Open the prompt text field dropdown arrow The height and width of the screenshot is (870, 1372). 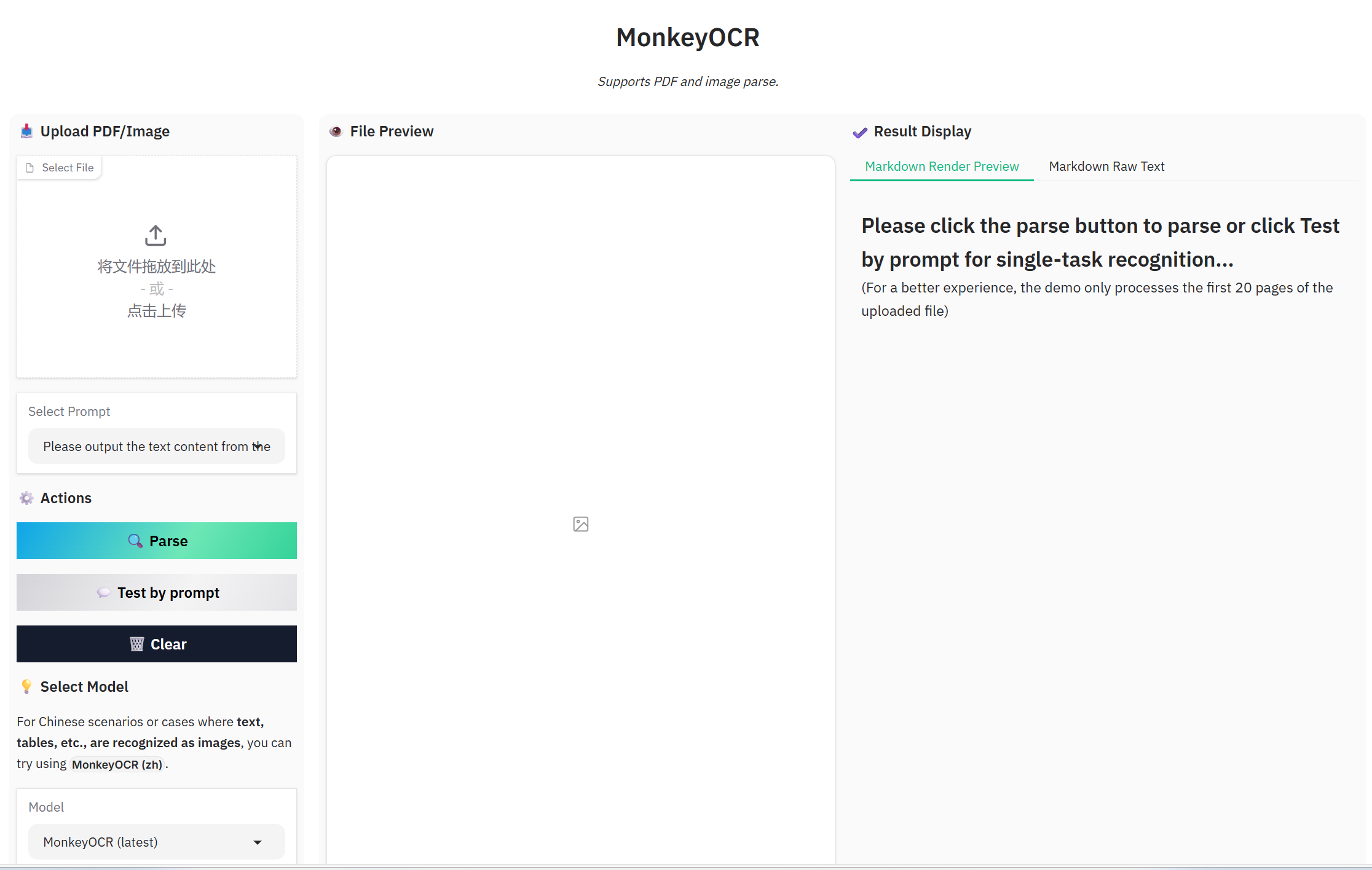(x=258, y=446)
